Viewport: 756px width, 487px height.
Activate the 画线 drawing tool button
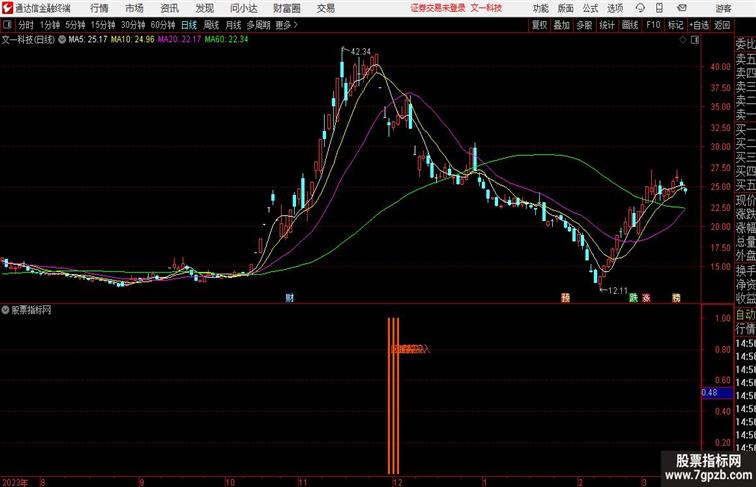click(x=630, y=25)
